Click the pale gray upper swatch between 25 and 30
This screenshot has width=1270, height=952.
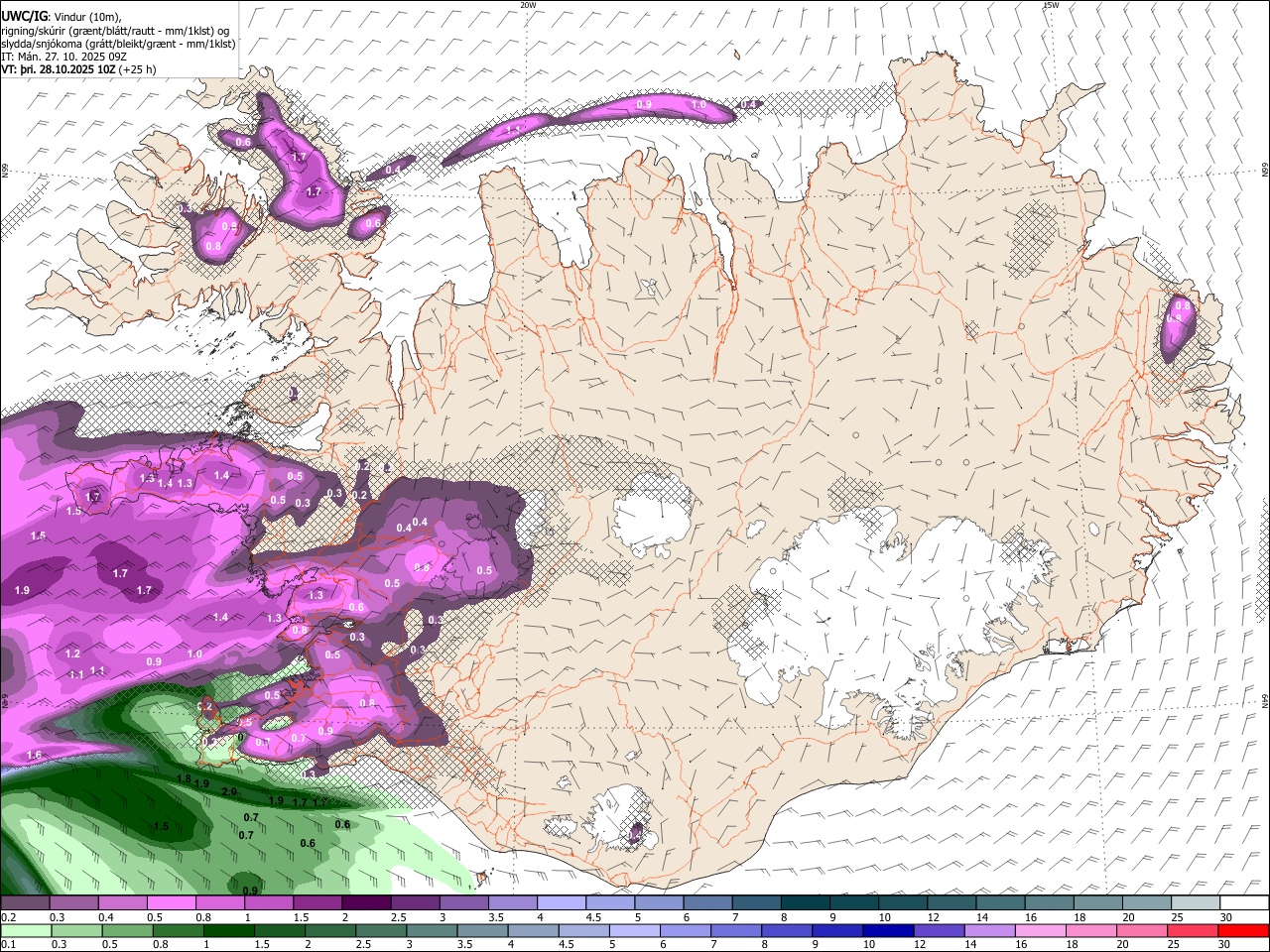1195,903
